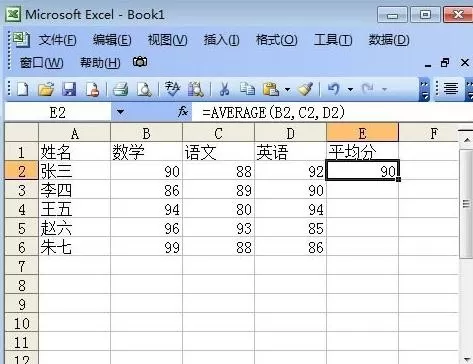Screen dimensions: 473x364
Task: Cut the selection with the scissors icon
Action: pyautogui.click(x=224, y=89)
